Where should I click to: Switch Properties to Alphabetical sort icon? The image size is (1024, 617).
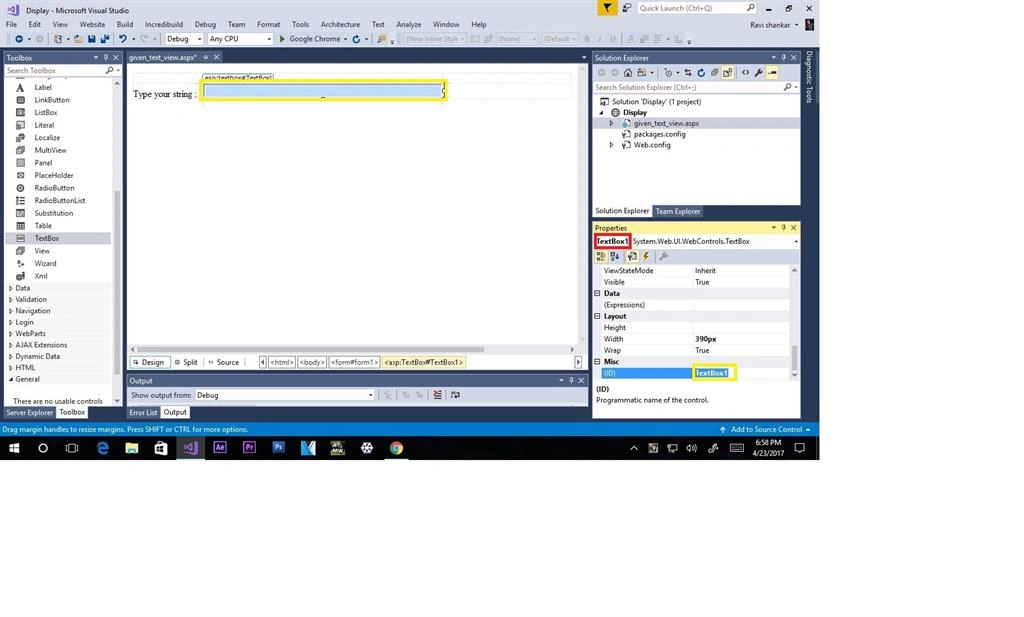[x=615, y=257]
